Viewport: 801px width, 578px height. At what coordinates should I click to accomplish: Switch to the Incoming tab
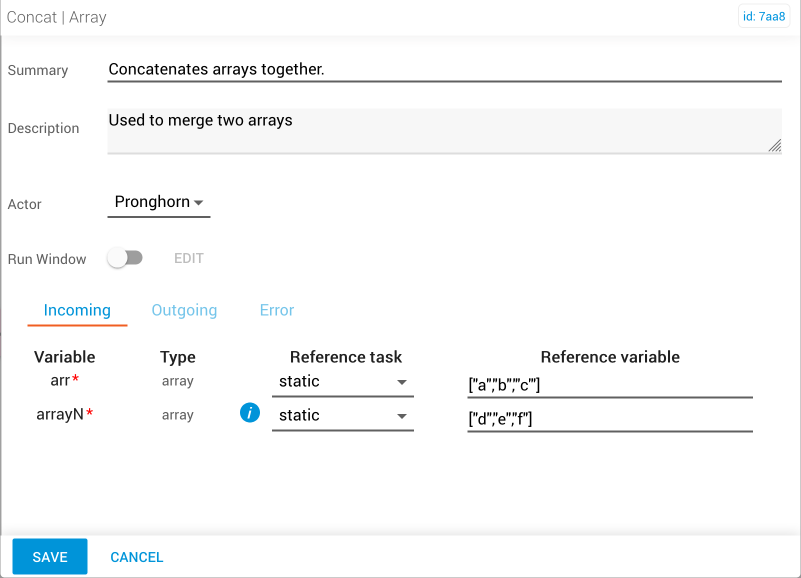[77, 310]
